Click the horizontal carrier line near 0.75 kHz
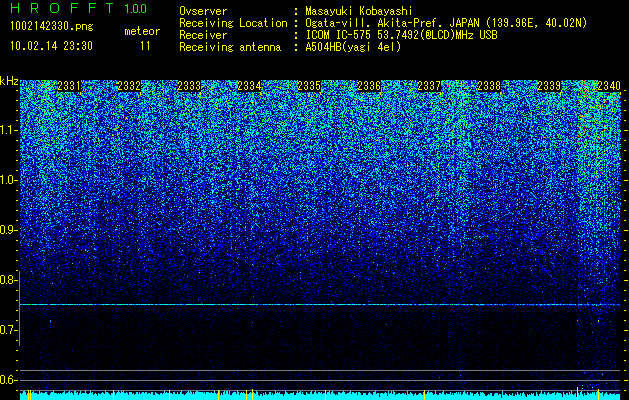Screen dimensions: 629x400 (x=320, y=305)
